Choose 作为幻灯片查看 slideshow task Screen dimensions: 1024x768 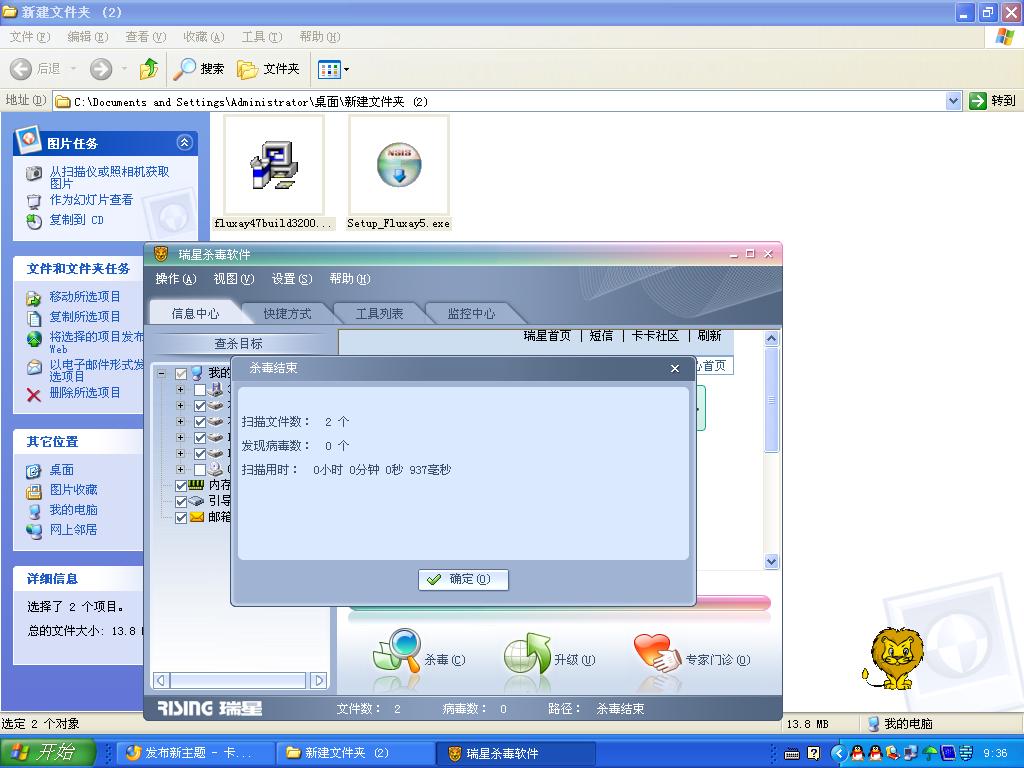pyautogui.click(x=91, y=200)
